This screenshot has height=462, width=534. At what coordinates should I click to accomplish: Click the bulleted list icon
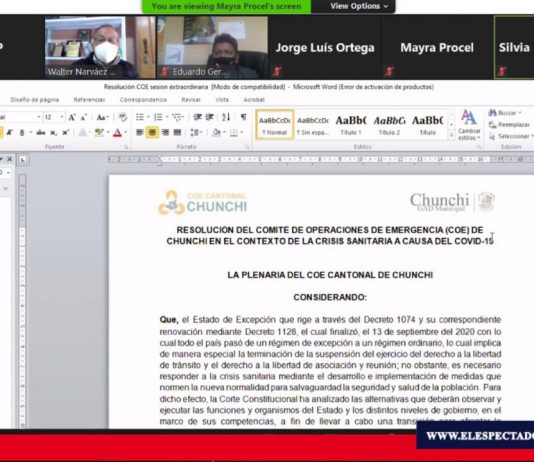pyautogui.click(x=140, y=117)
